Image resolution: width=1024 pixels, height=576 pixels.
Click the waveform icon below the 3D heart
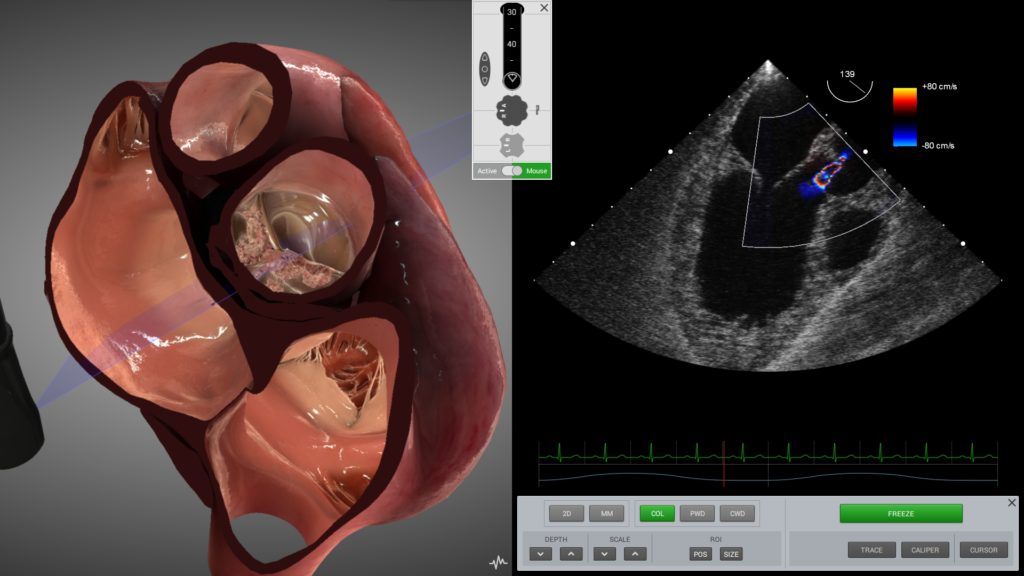coord(498,563)
